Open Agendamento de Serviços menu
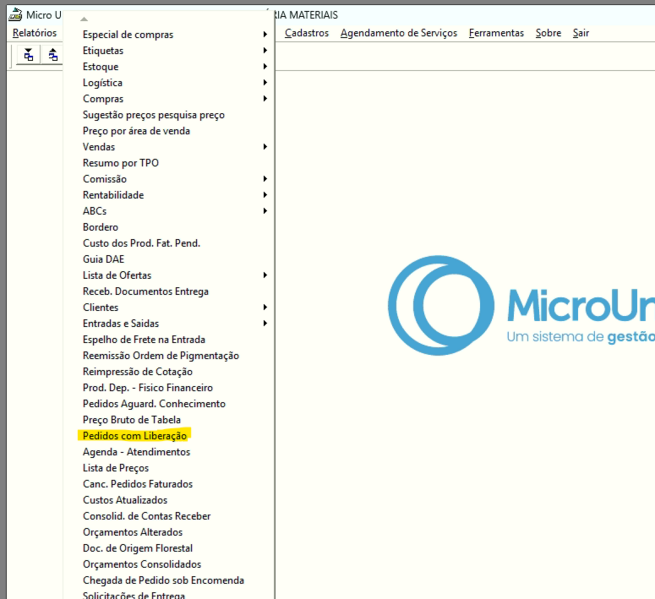This screenshot has height=599, width=655. (399, 33)
